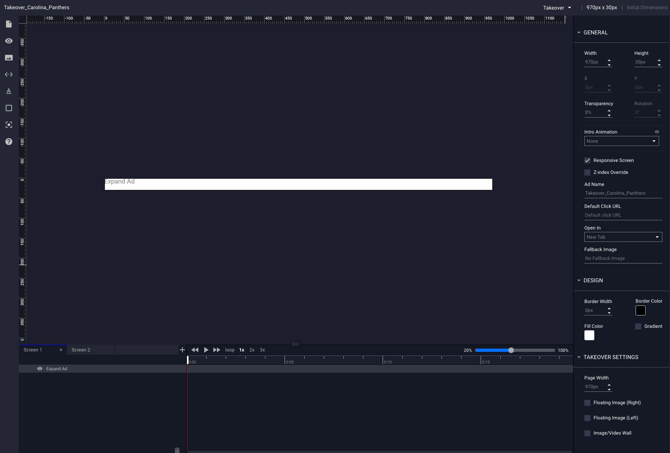Set playback speed to 2x
Screen dimensions: 670x453
[x=252, y=350]
